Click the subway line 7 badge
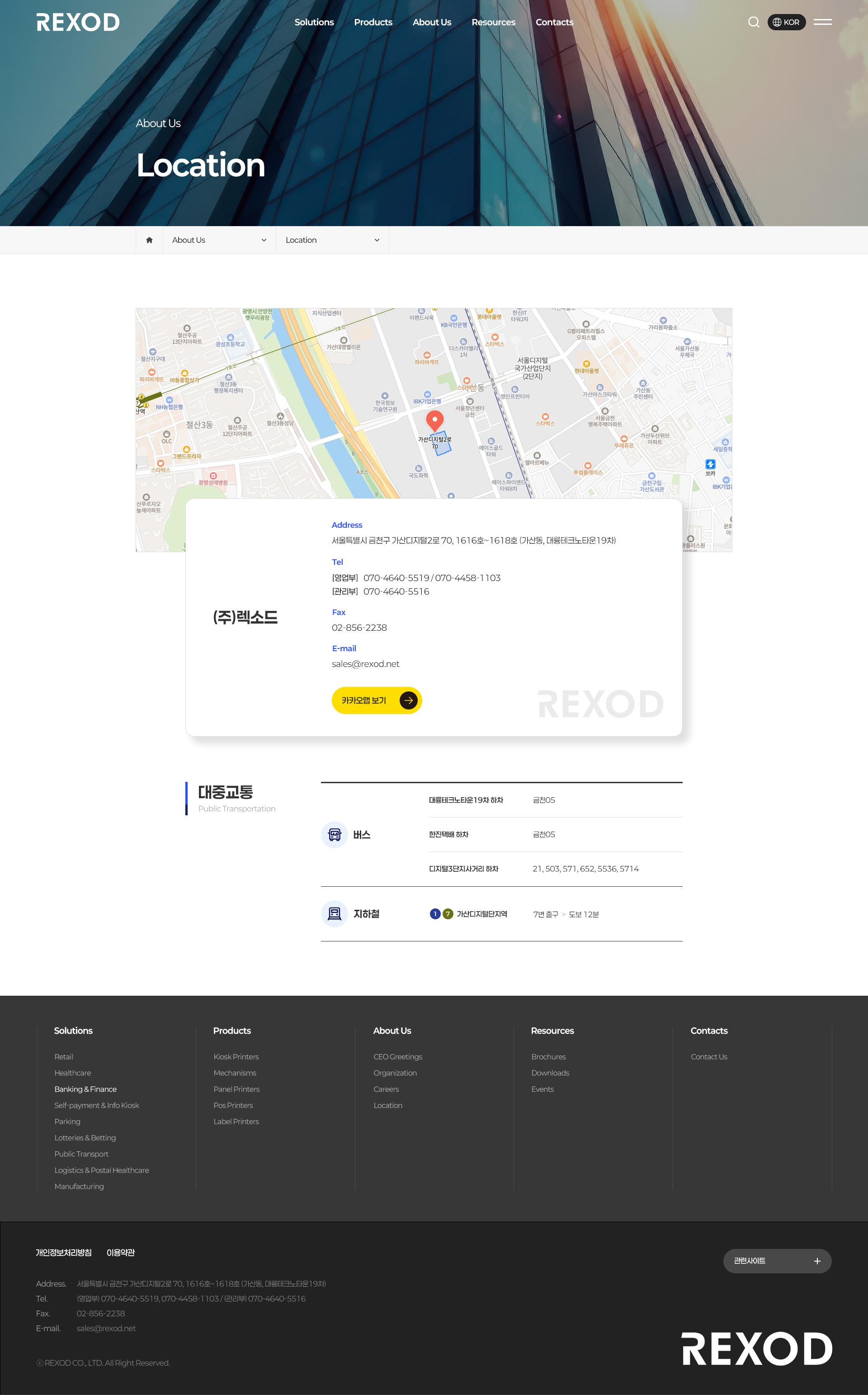 448,914
